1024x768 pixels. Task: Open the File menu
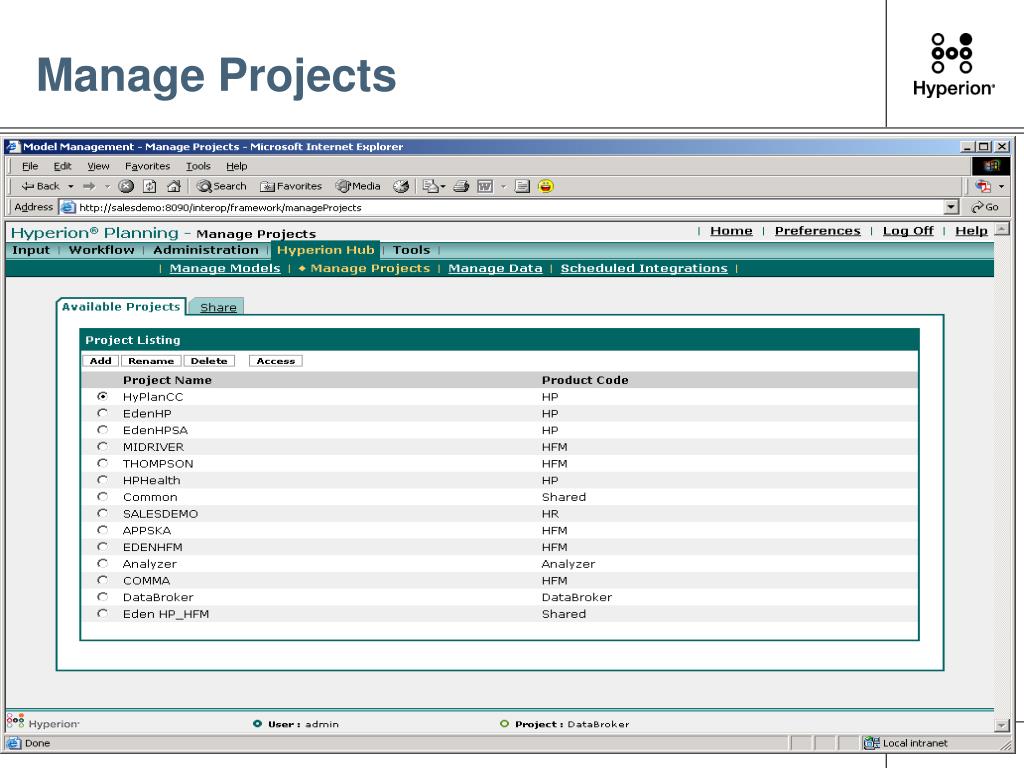pos(30,166)
